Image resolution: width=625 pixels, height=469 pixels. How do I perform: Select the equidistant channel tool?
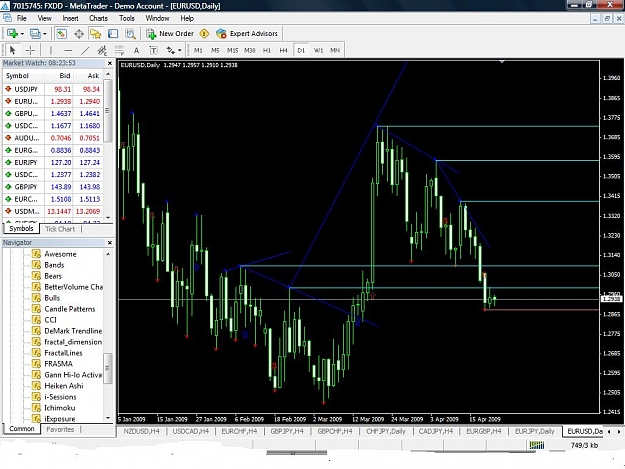[x=102, y=50]
